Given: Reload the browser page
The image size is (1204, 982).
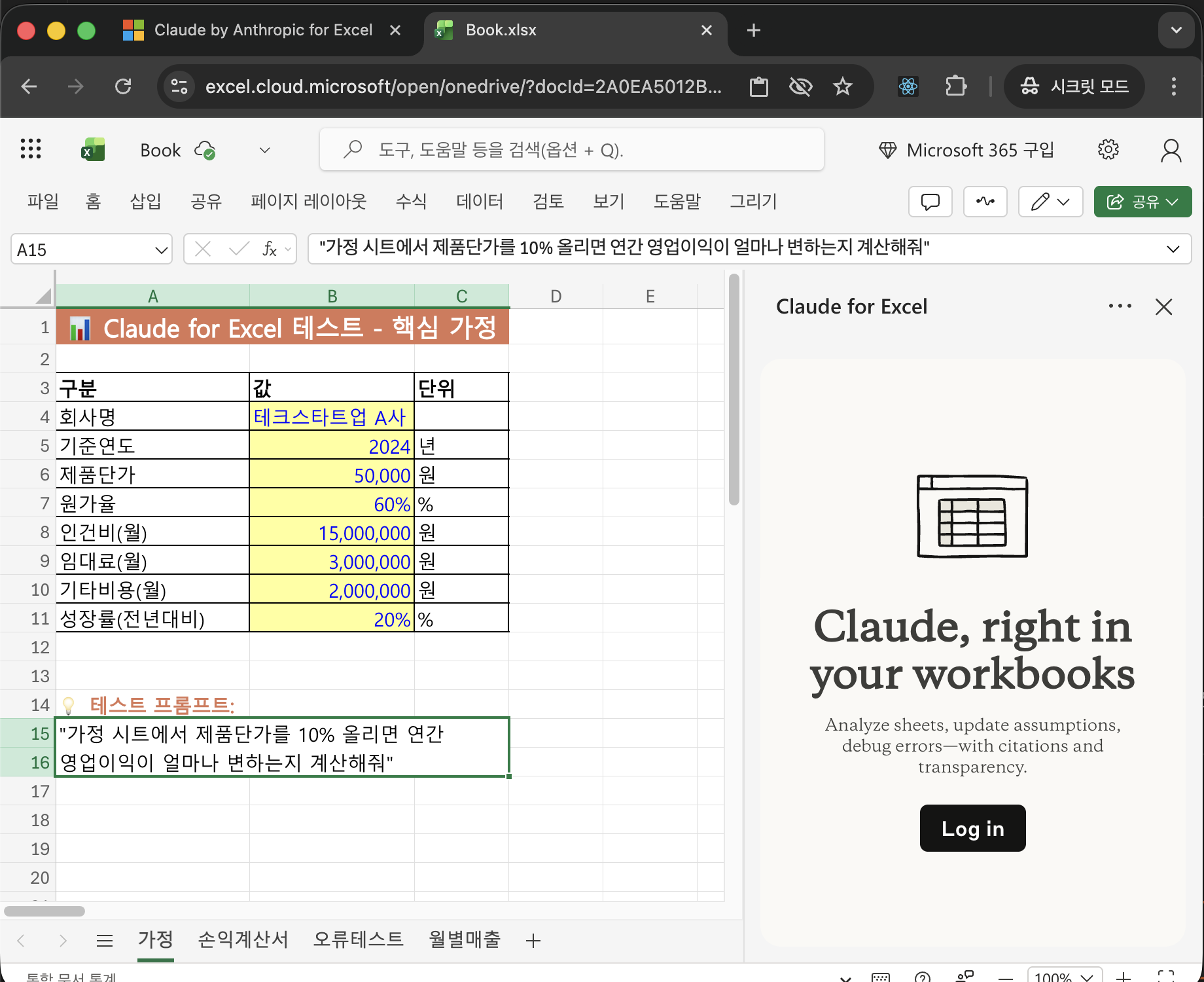Looking at the screenshot, I should [123, 86].
